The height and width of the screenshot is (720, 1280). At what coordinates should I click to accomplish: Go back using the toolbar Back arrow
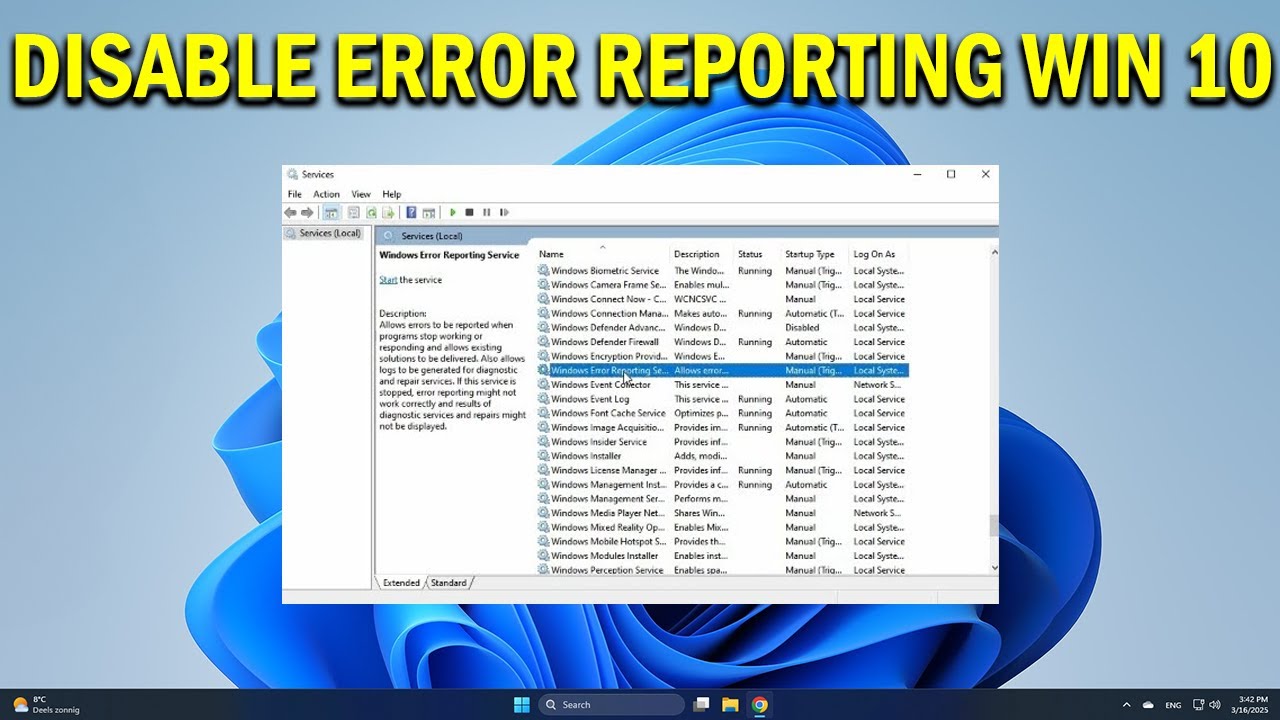(290, 212)
